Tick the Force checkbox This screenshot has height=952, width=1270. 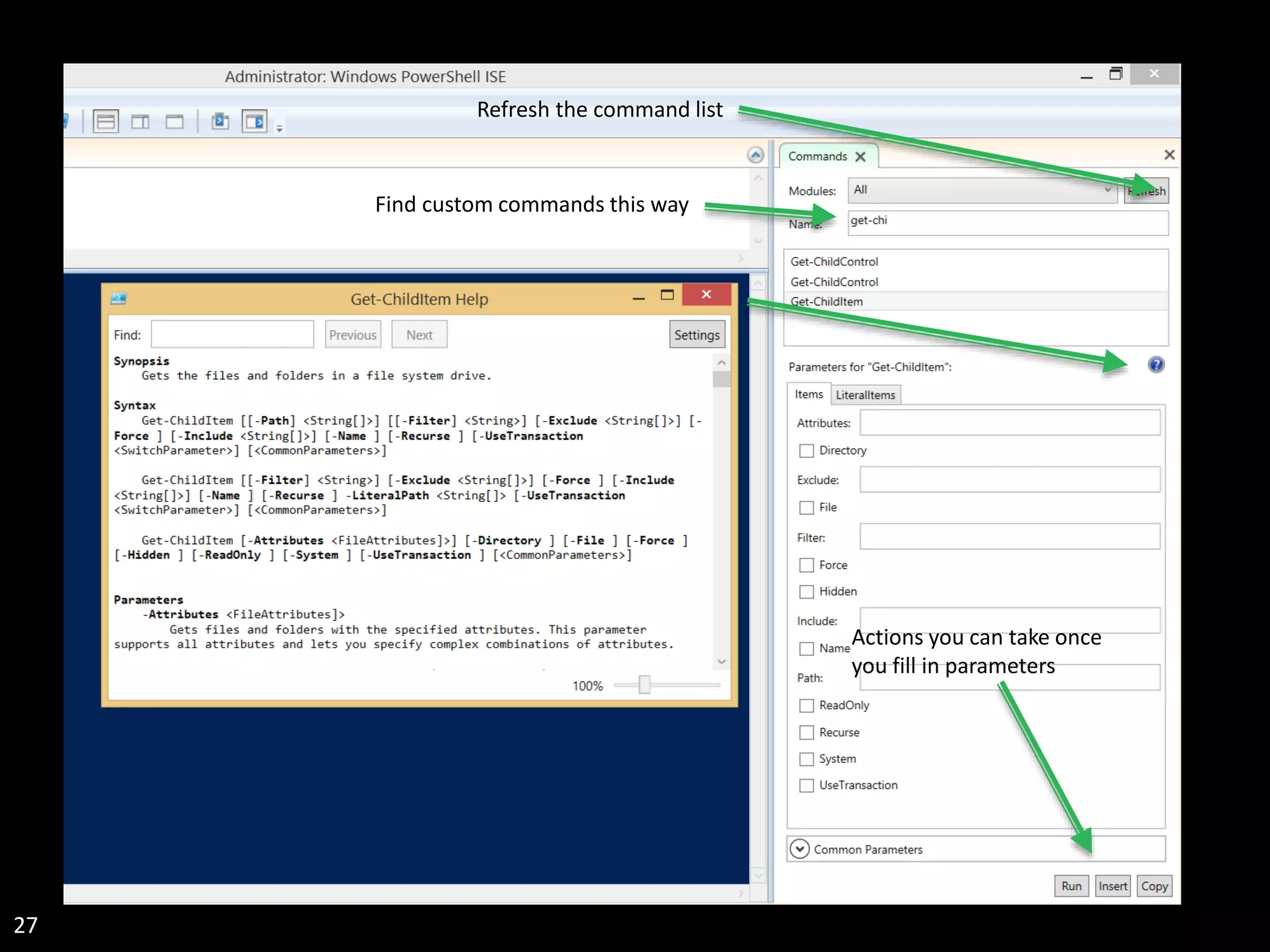[x=806, y=565]
